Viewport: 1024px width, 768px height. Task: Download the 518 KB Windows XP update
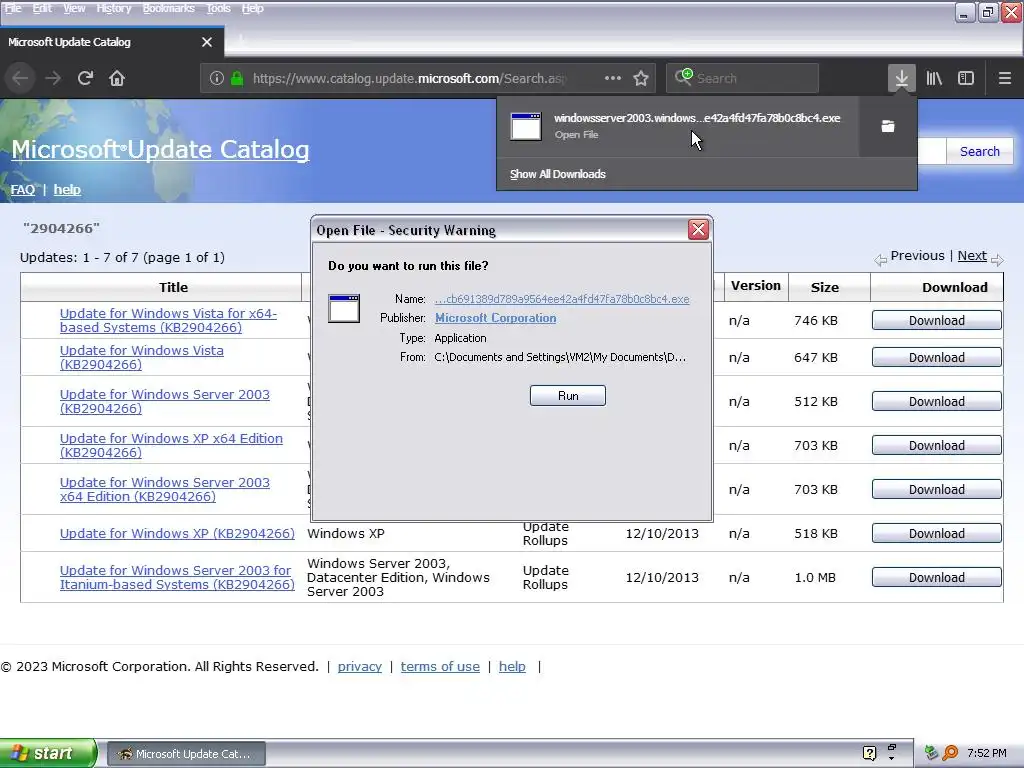[936, 534]
